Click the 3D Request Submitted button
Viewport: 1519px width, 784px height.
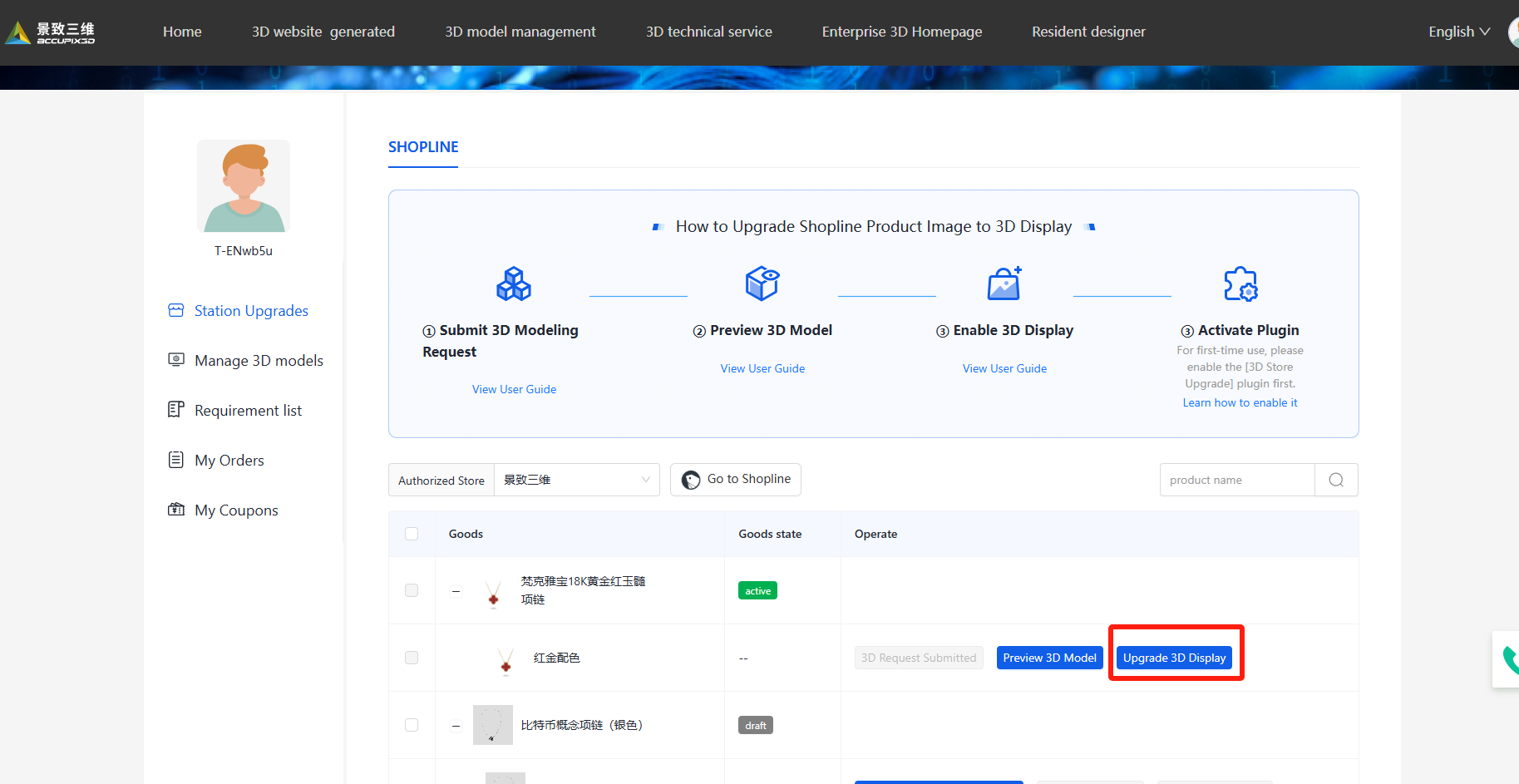click(919, 658)
